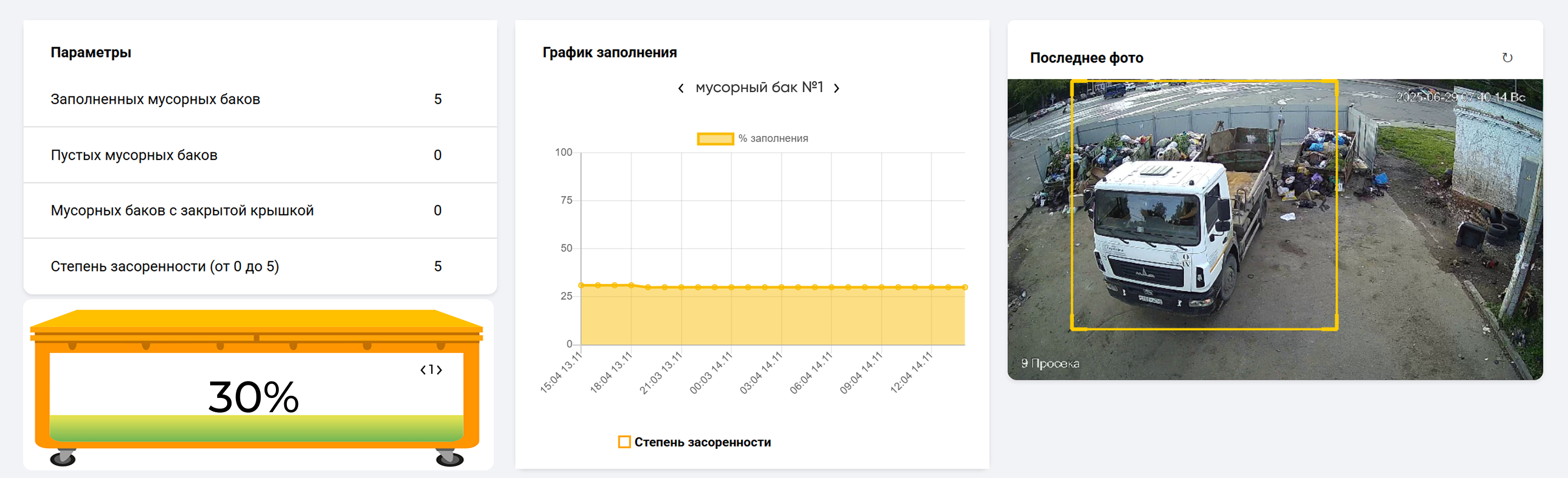The image size is (1568, 478).
Task: Refresh the last photo
Action: 1507,58
